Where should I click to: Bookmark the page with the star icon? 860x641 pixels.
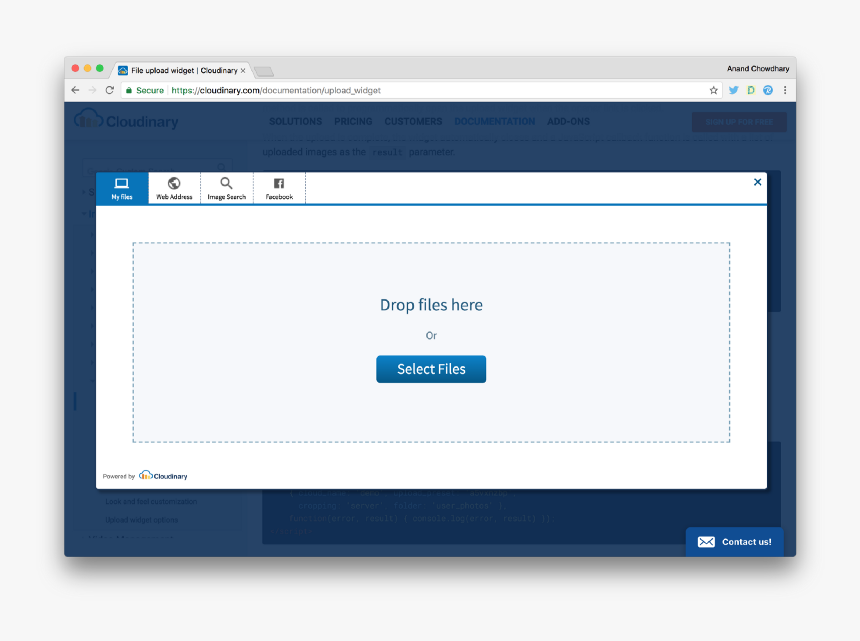tap(714, 90)
